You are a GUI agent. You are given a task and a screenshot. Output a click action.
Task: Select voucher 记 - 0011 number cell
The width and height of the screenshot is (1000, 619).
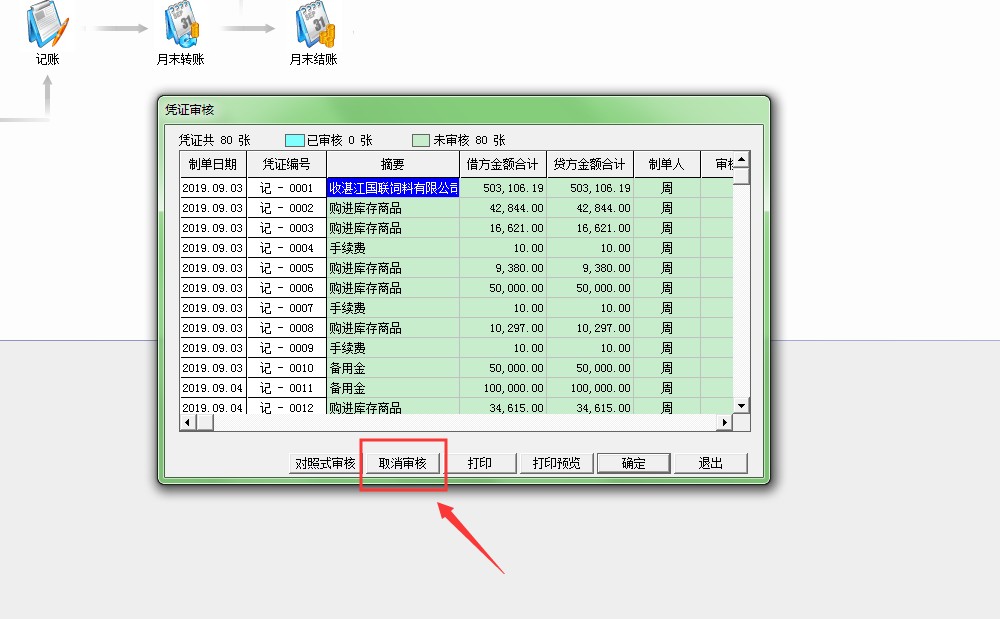(287, 388)
